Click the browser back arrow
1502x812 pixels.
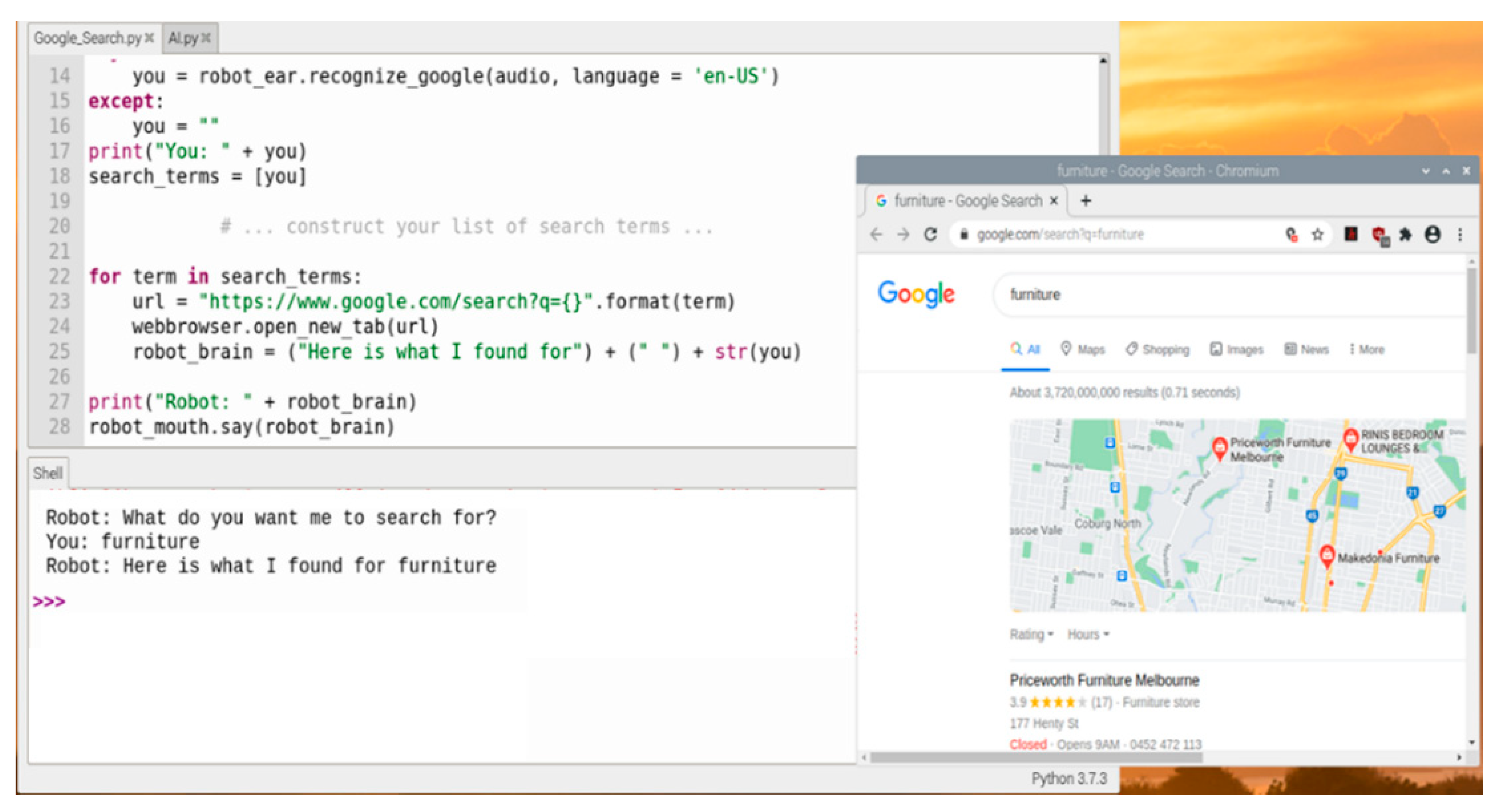pyautogui.click(x=876, y=234)
